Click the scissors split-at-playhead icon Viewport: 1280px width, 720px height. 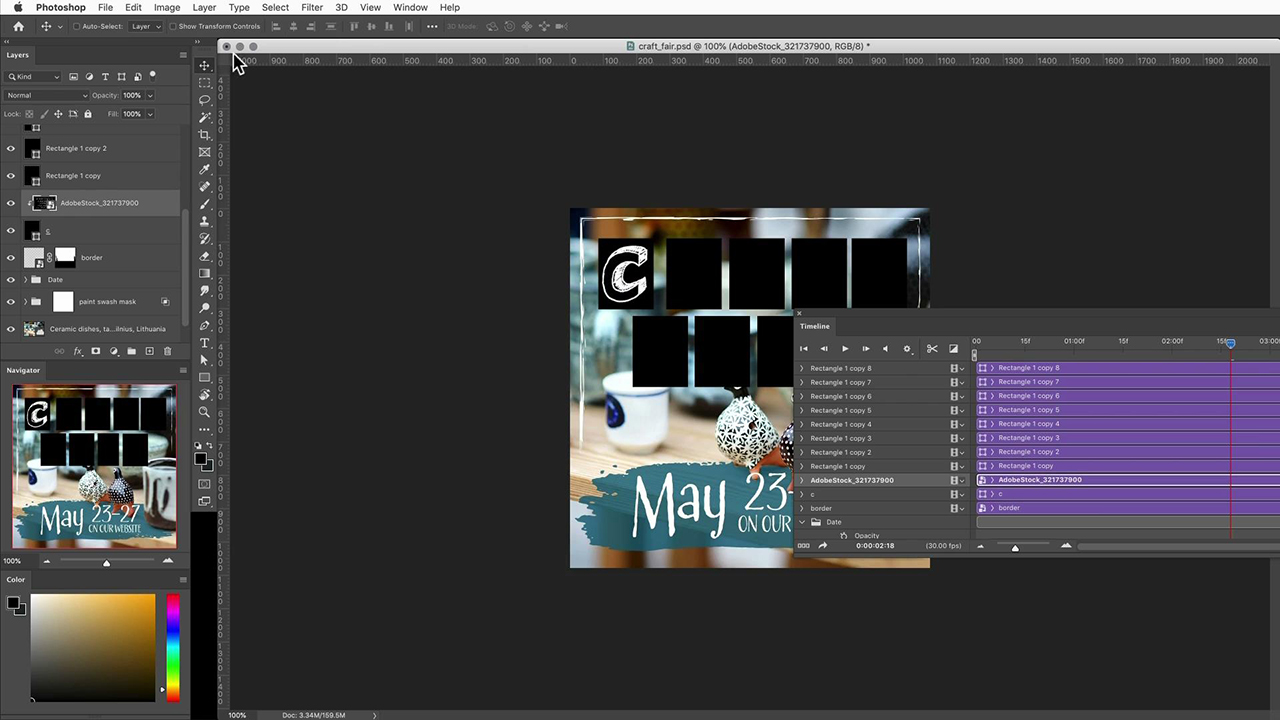[x=932, y=349]
